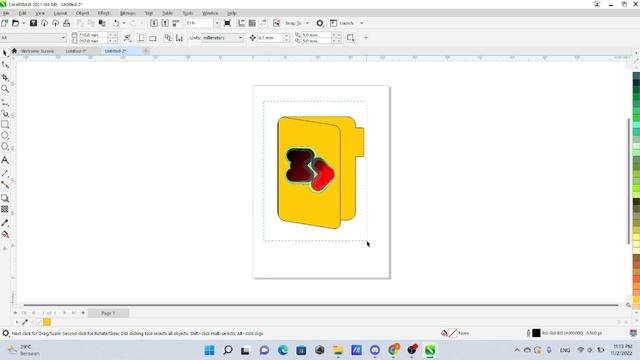Viewport: 640px width, 360px height.
Task: Click the Import icon
Action: tap(154, 23)
